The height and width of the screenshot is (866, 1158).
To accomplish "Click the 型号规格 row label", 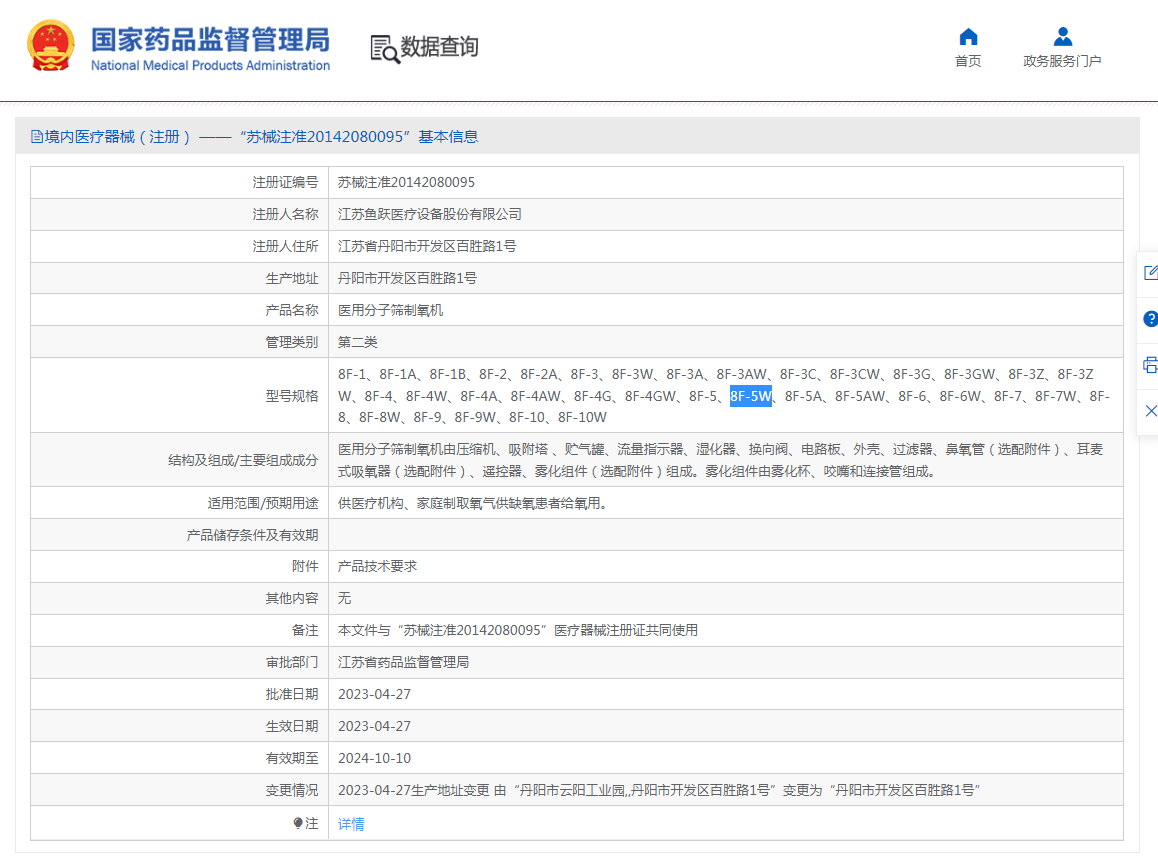I will (x=292, y=396).
